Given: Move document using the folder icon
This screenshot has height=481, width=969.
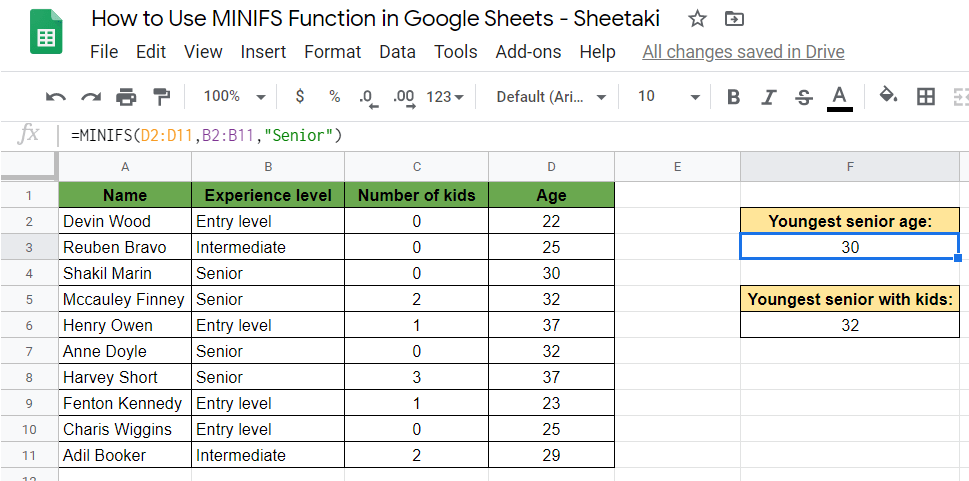Looking at the screenshot, I should tap(734, 19).
